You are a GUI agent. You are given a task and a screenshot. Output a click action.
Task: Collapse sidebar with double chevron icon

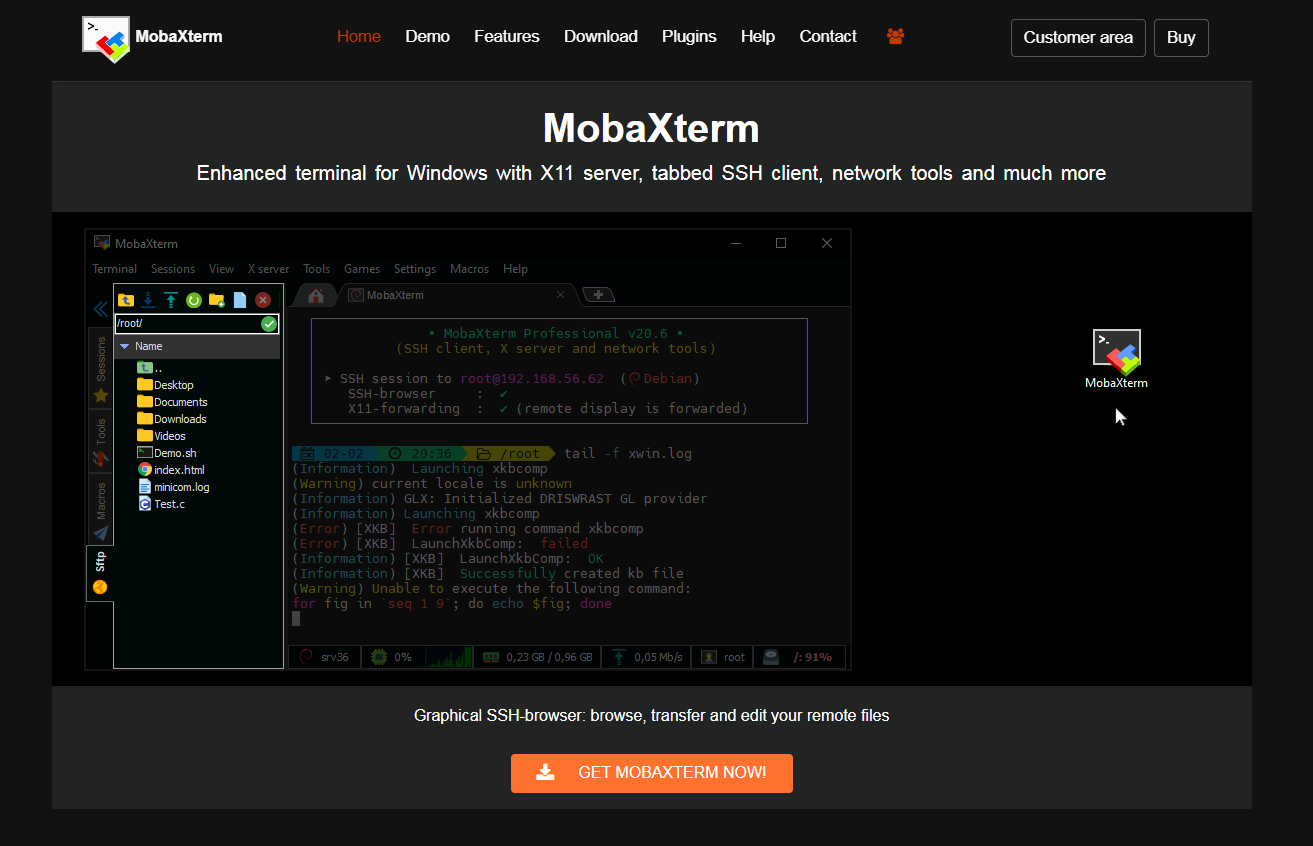tap(100, 309)
